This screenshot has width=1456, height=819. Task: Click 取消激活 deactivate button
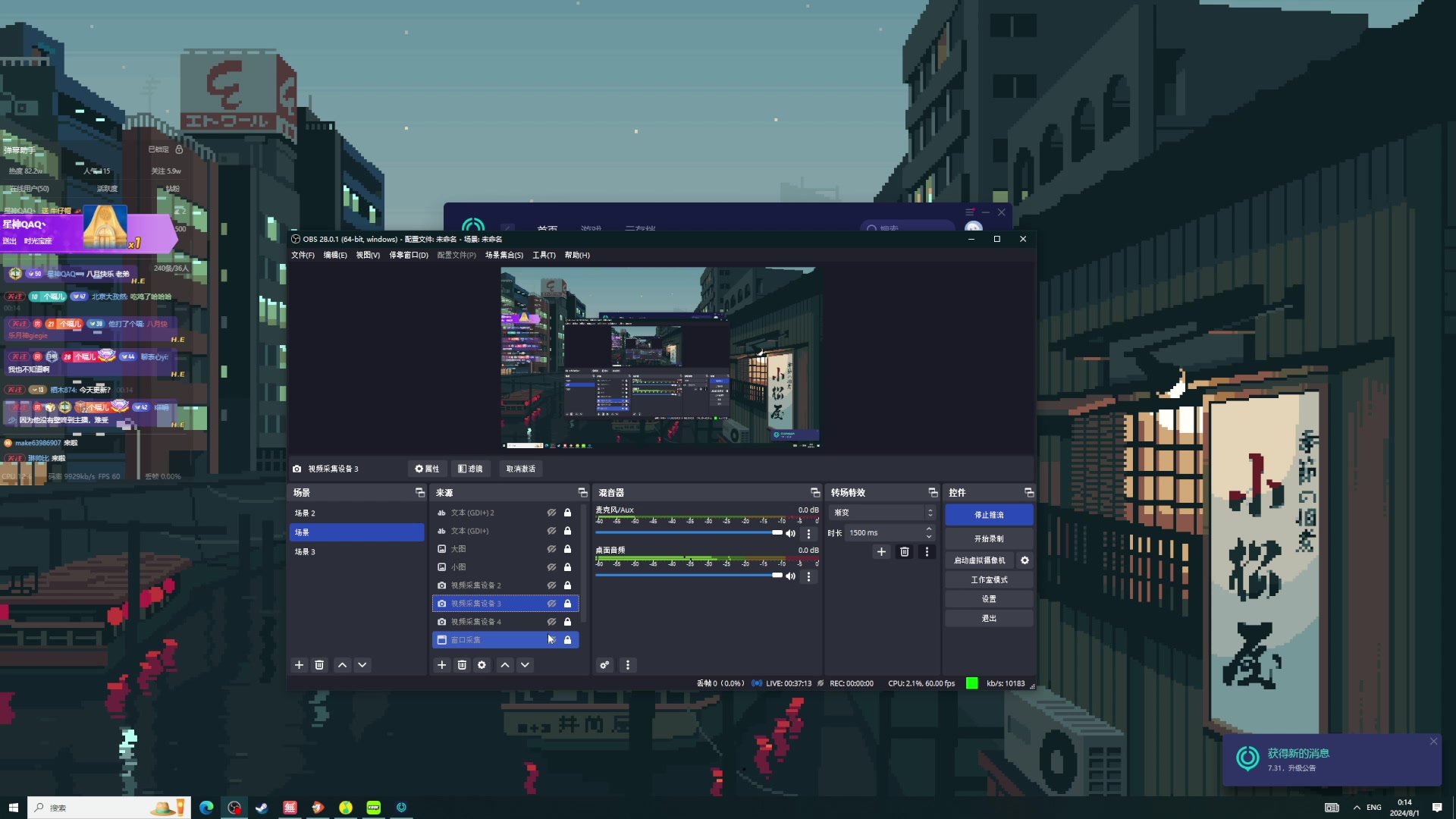pos(521,469)
